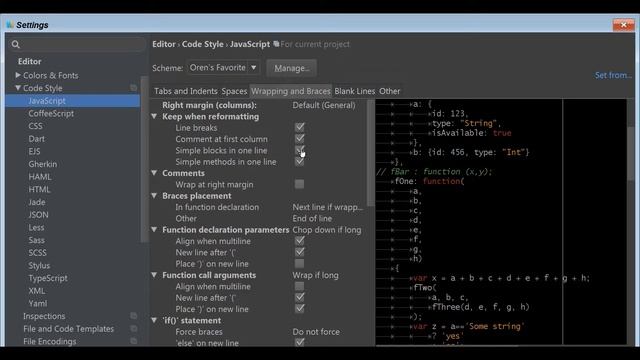The image size is (640, 360).
Task: Toggle 'else' on new line checkbox
Action: [x=299, y=342]
